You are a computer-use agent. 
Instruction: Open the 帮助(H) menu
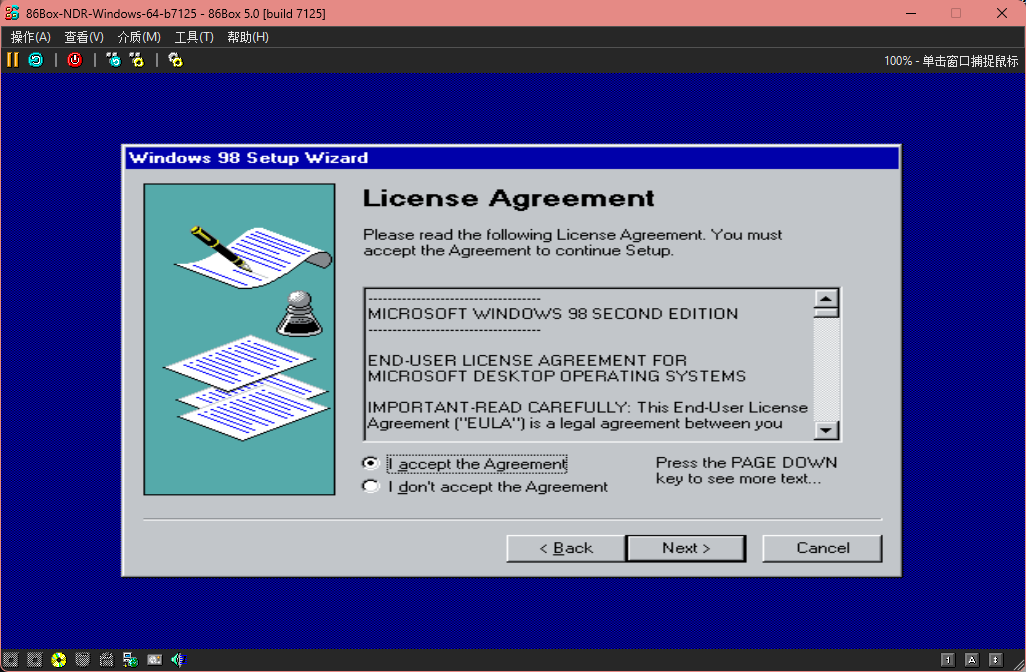point(248,37)
